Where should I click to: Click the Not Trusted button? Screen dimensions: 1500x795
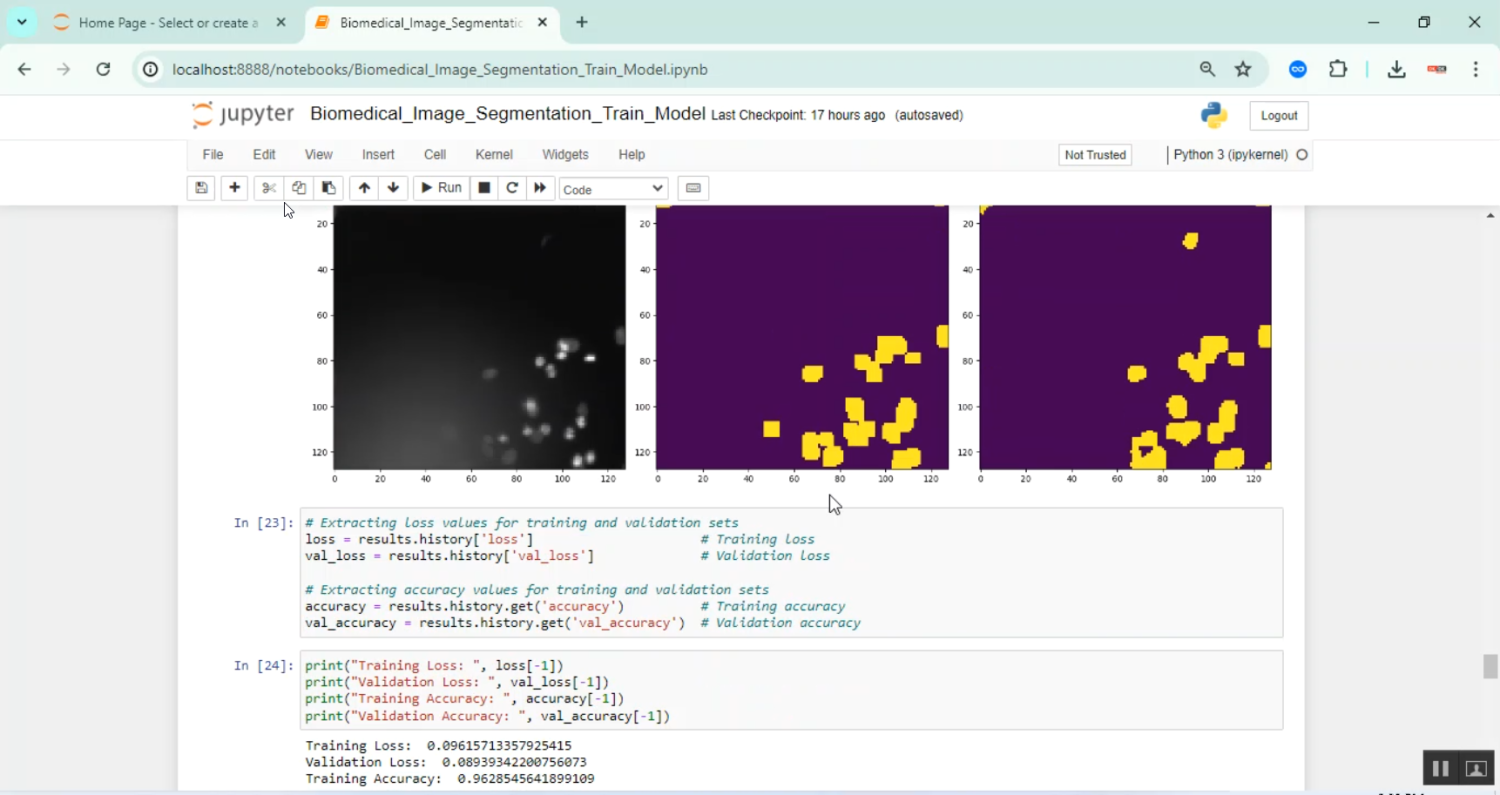pyautogui.click(x=1095, y=155)
